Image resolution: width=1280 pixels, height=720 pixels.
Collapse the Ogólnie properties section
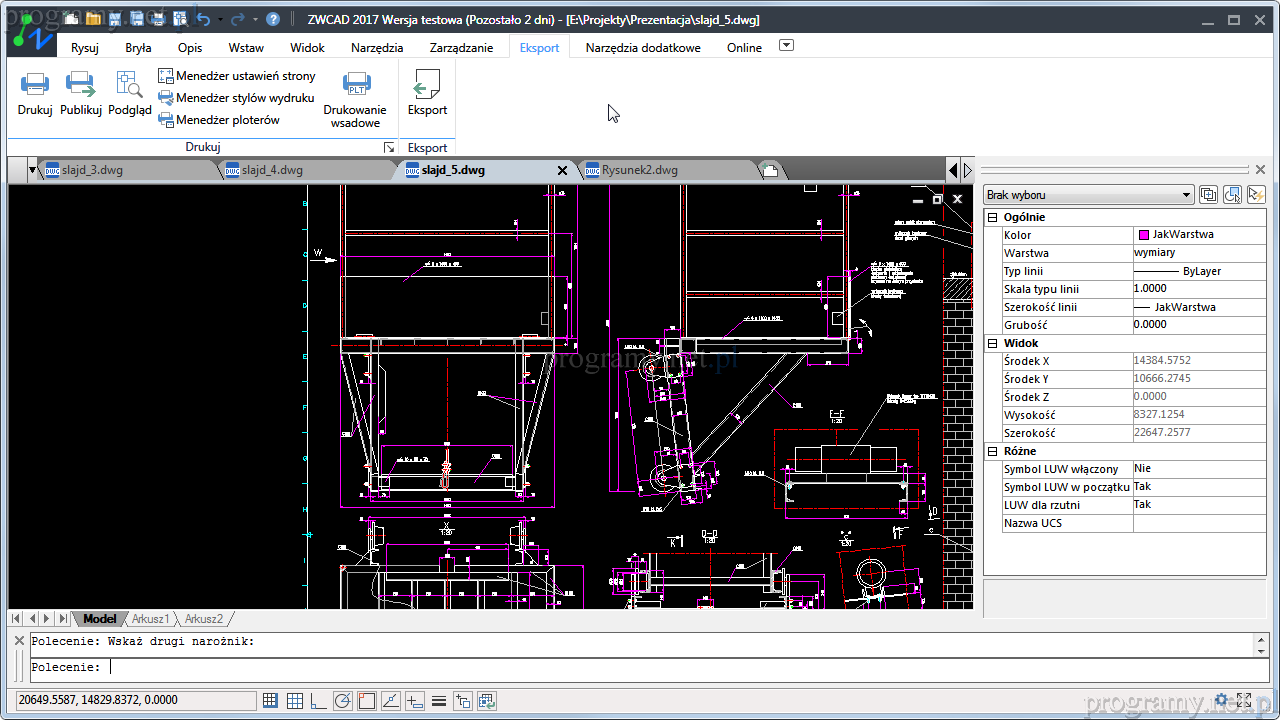tap(993, 217)
